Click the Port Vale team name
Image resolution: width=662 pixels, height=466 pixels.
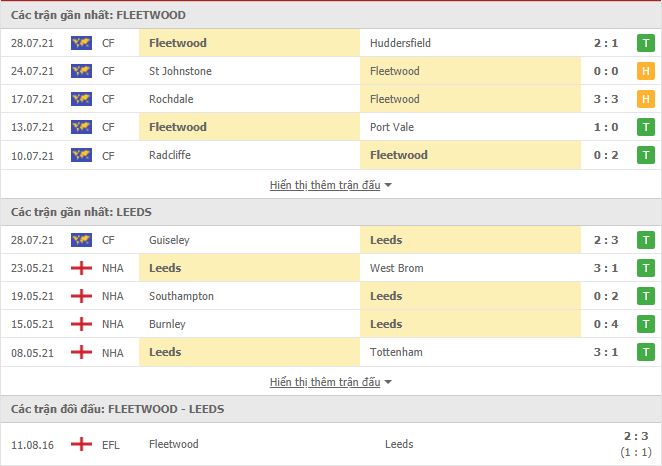(392, 127)
